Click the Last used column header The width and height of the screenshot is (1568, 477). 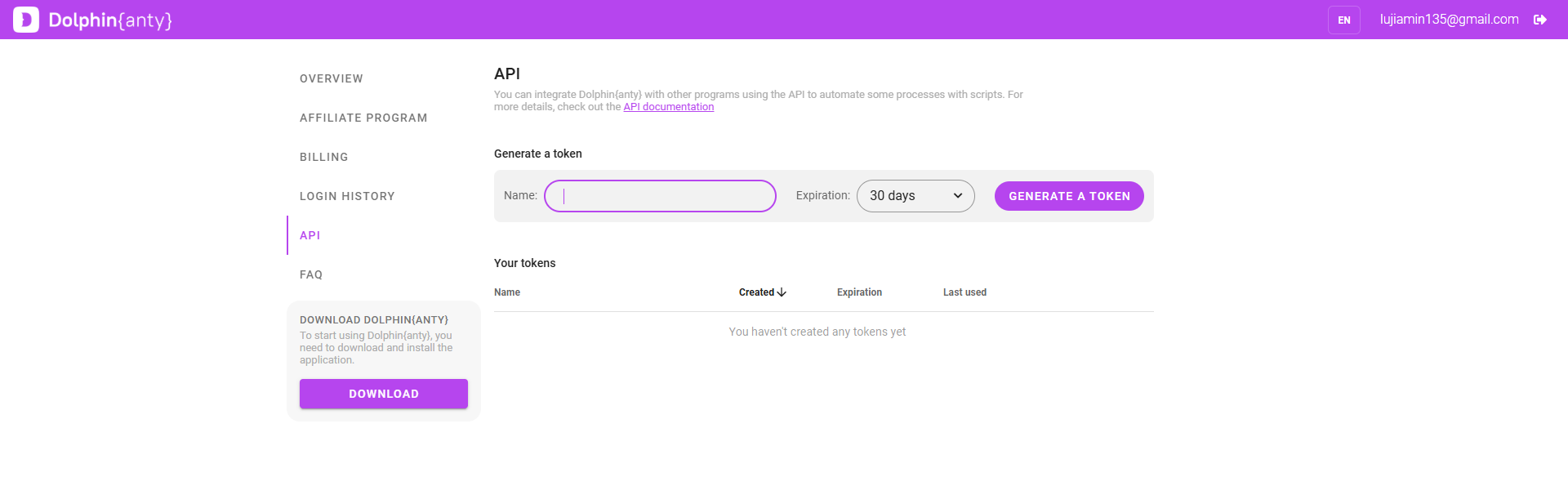pos(964,292)
